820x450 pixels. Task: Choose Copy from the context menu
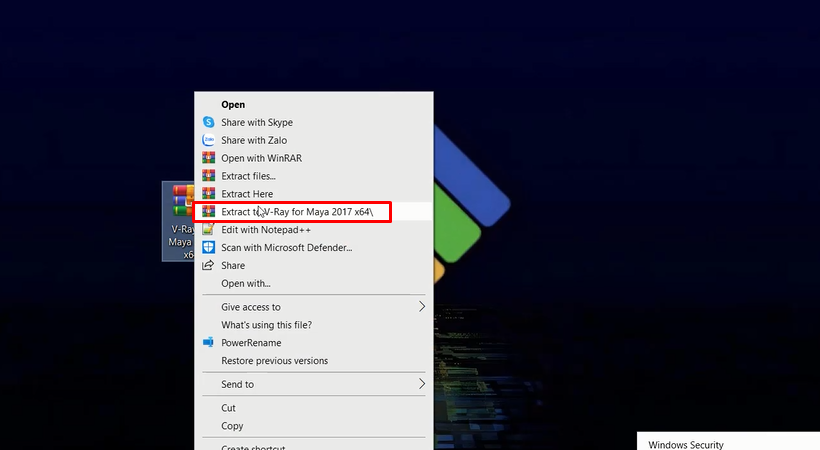[x=232, y=426]
